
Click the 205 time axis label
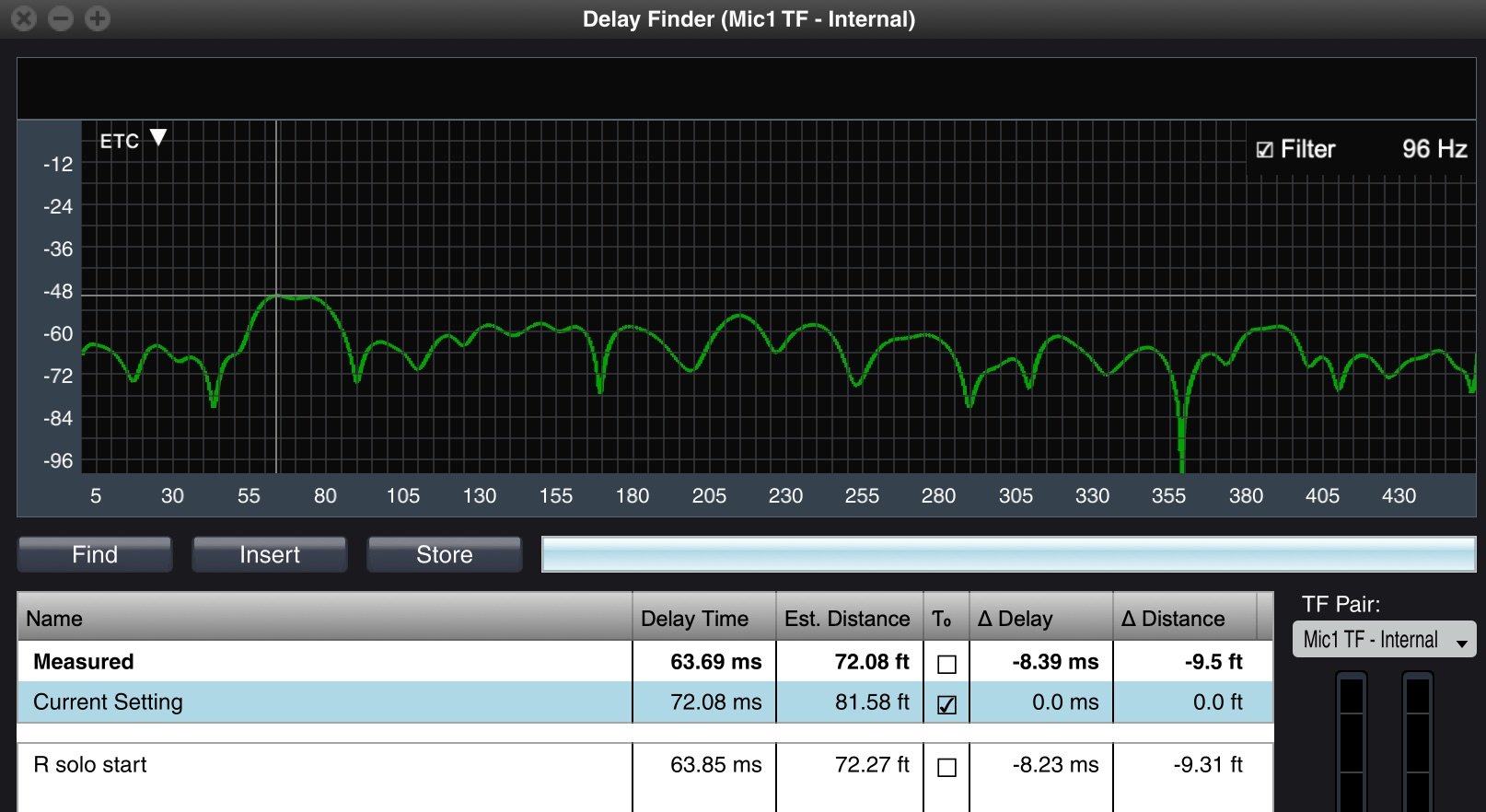coord(709,496)
